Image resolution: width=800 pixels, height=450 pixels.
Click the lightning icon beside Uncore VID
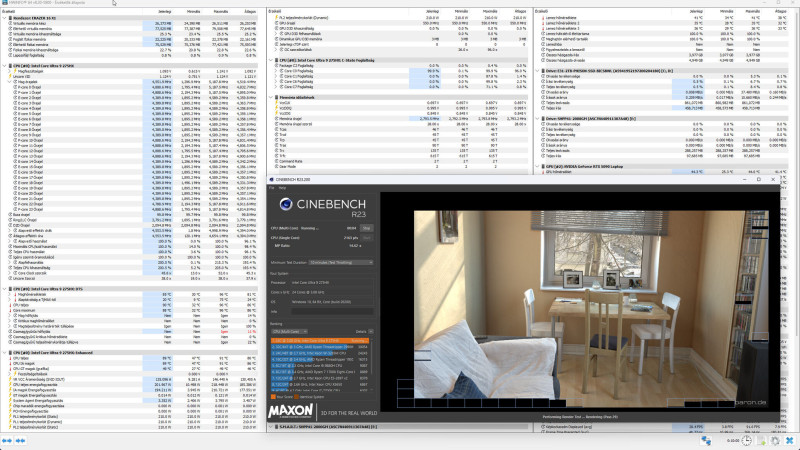11,77
